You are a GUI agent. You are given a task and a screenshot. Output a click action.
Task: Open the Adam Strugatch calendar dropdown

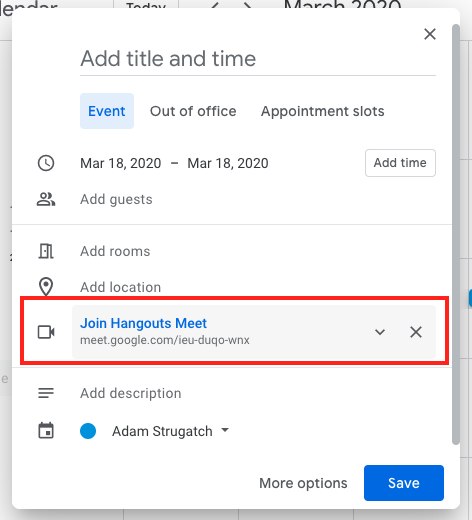(170, 431)
